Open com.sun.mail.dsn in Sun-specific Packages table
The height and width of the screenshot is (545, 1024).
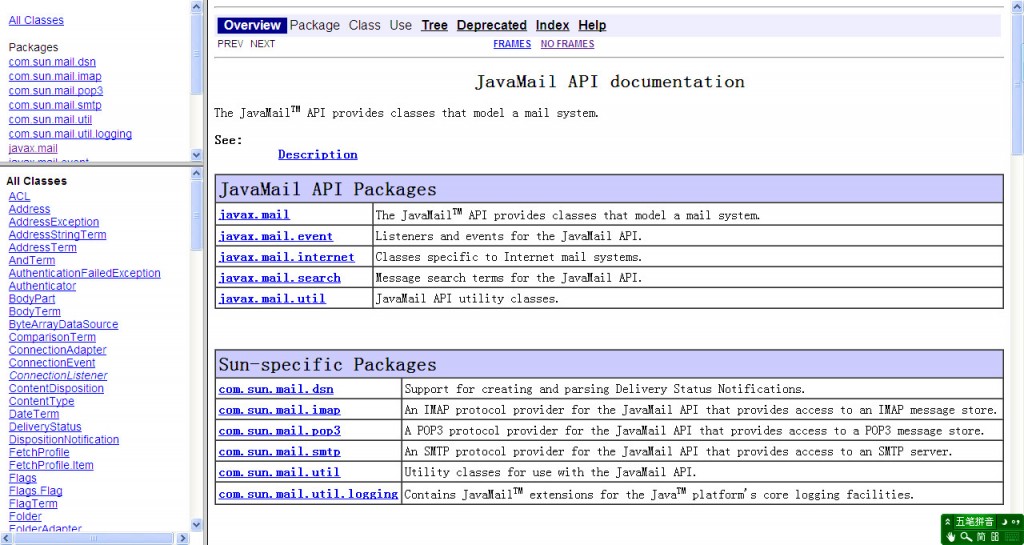[x=276, y=389]
